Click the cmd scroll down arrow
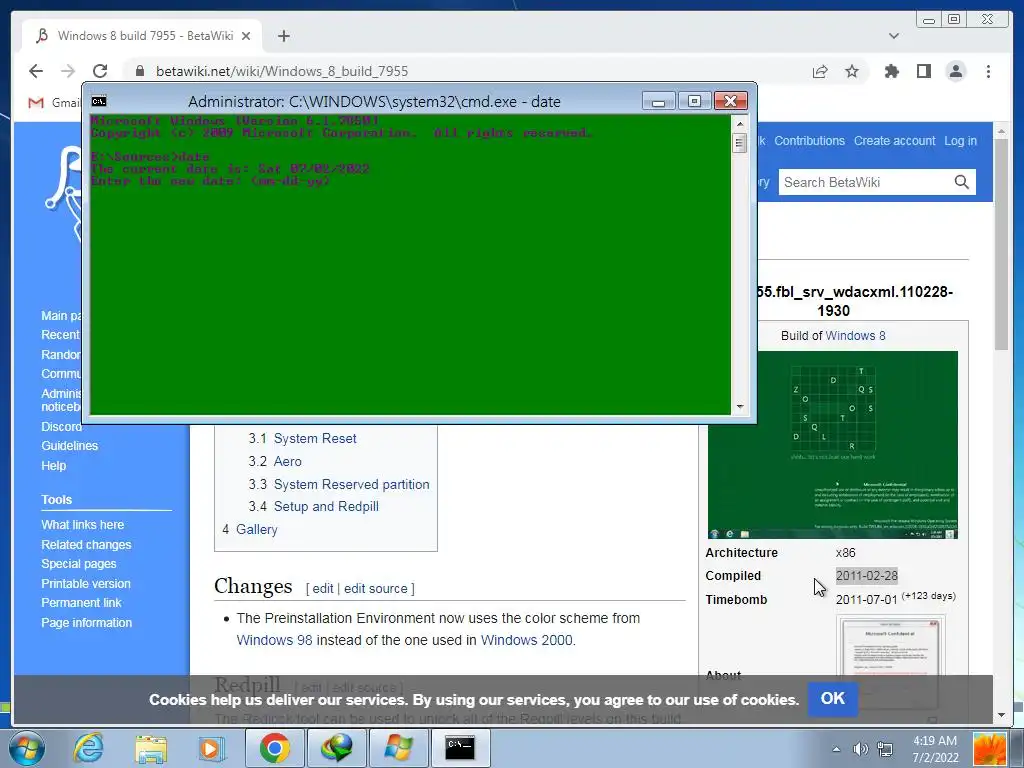 740,407
